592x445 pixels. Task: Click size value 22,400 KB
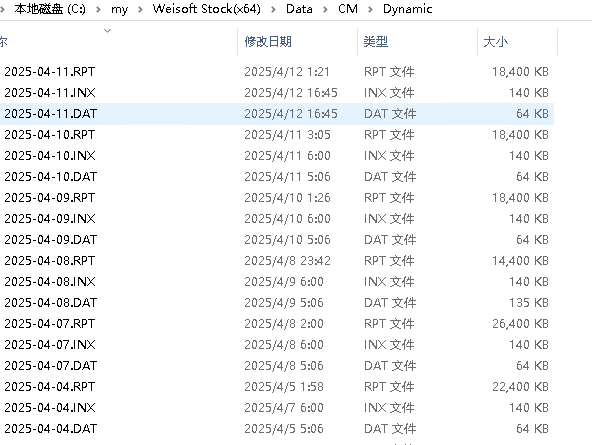(520, 386)
